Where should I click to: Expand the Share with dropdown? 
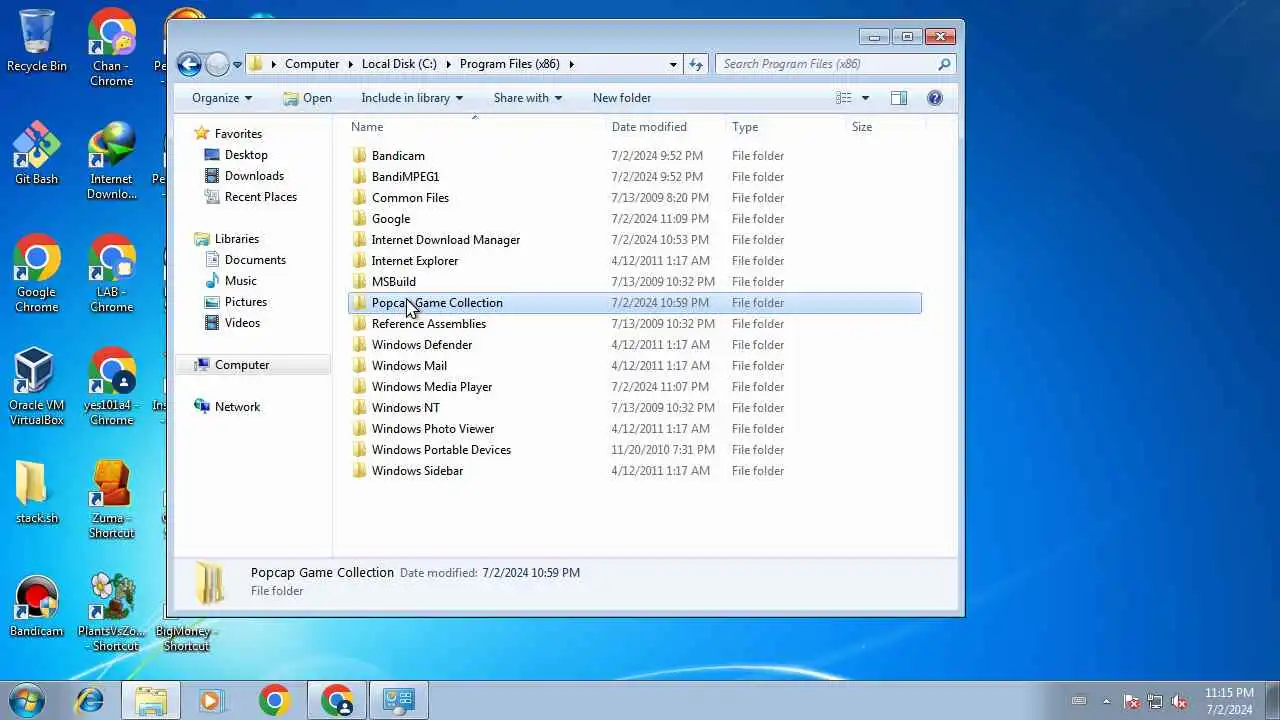point(528,98)
